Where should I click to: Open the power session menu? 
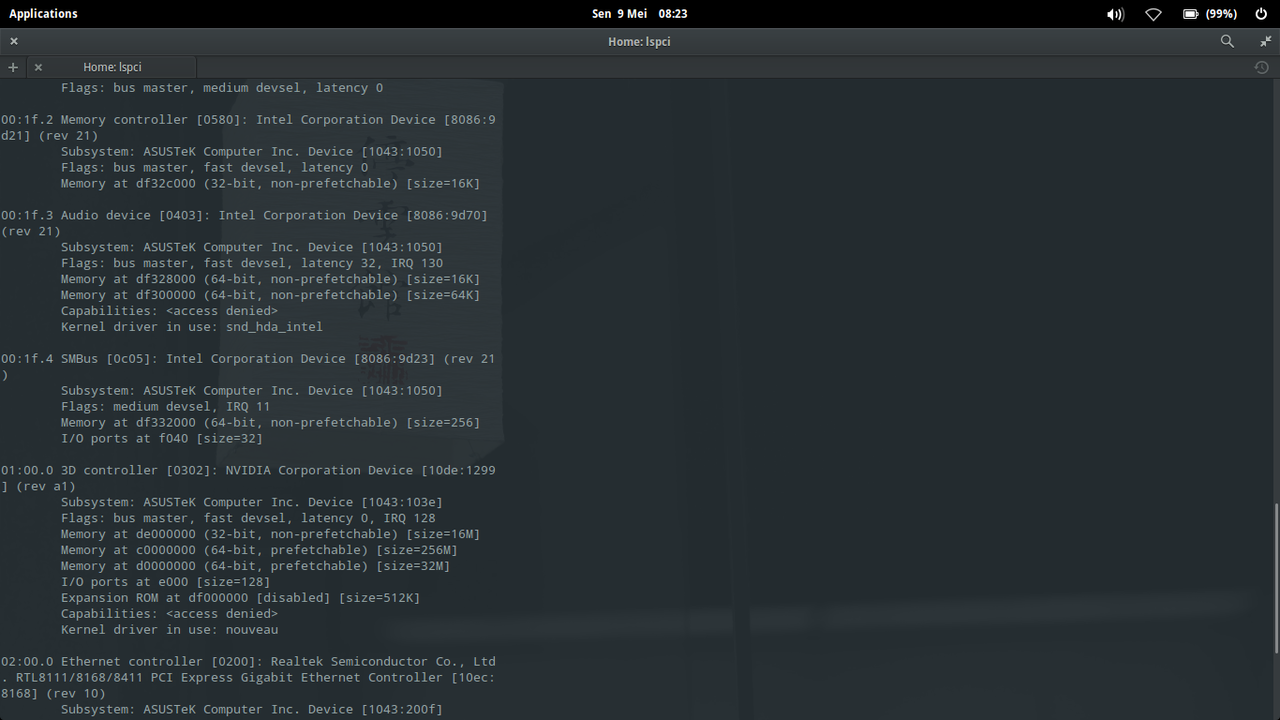[x=1261, y=14]
